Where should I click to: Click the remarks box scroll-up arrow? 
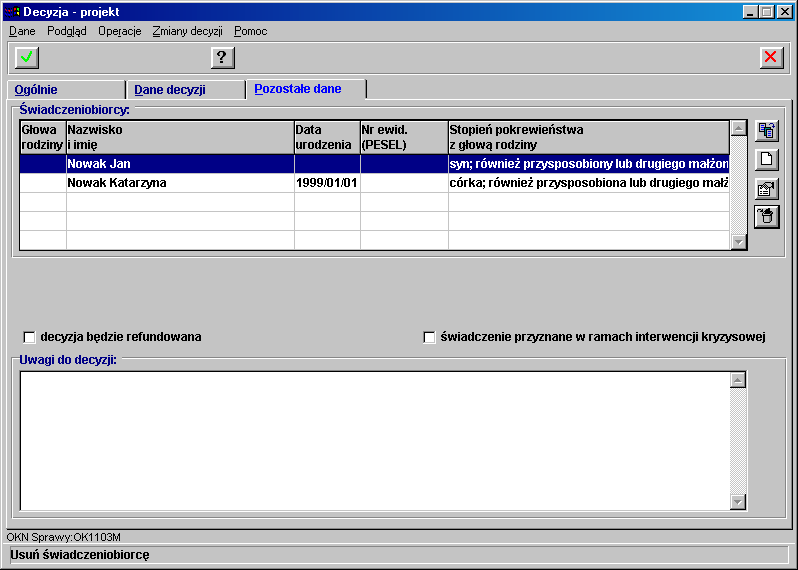coord(738,380)
